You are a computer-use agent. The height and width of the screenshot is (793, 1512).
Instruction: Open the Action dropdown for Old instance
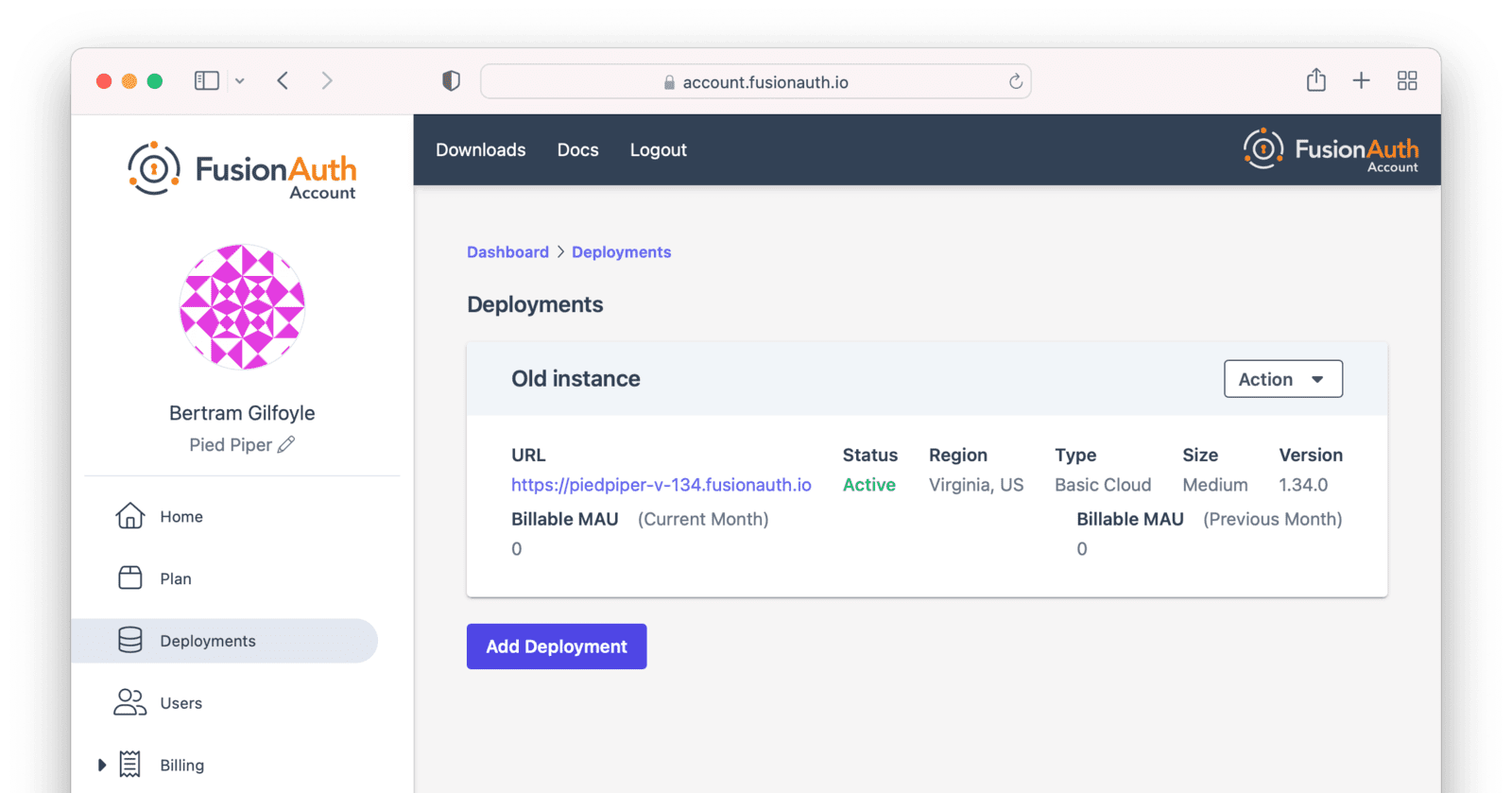1282,379
